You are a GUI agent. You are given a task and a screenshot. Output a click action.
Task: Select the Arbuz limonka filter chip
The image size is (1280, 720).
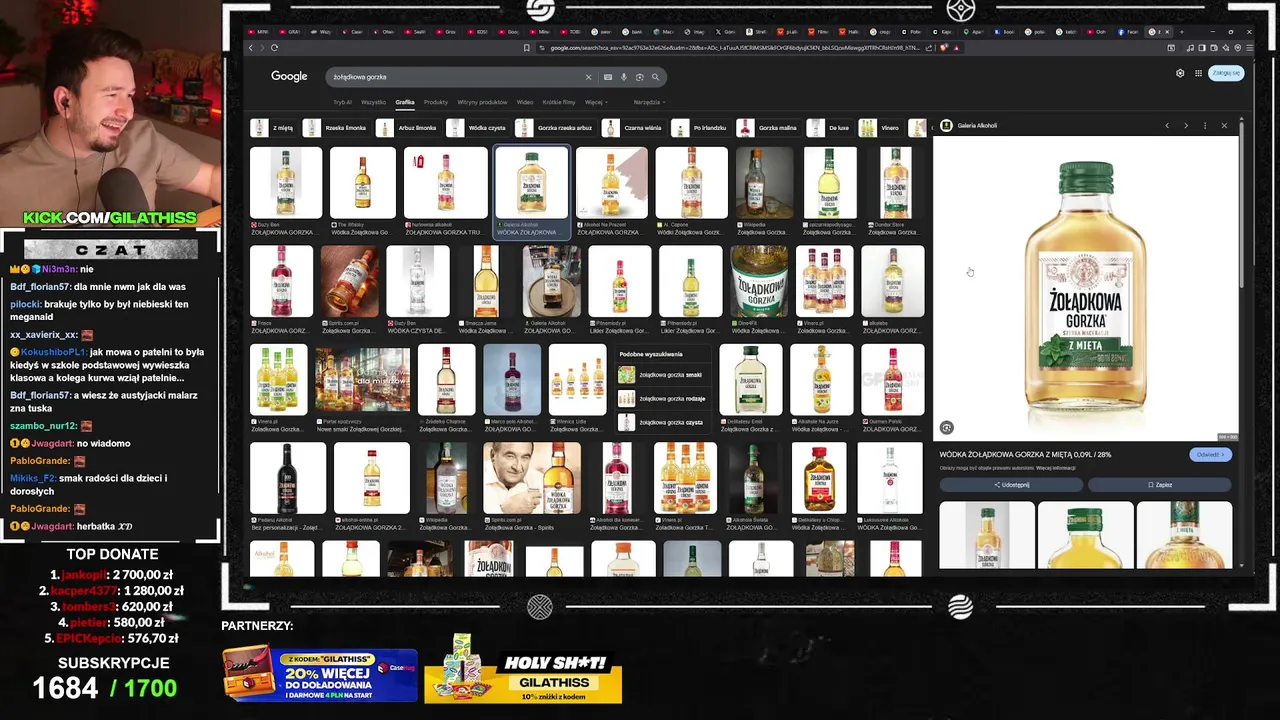[x=407, y=128]
